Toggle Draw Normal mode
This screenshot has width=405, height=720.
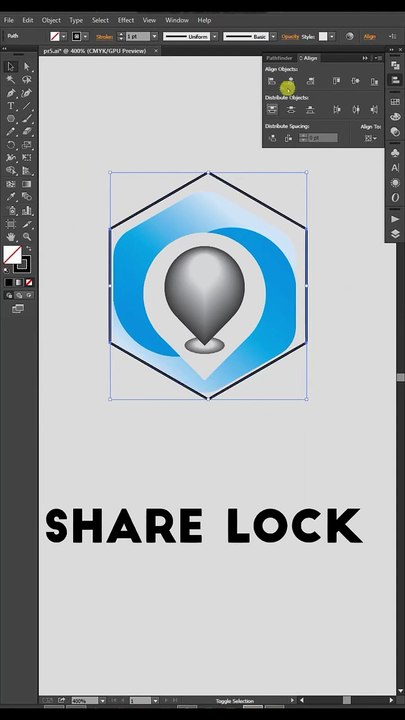[x=9, y=295]
